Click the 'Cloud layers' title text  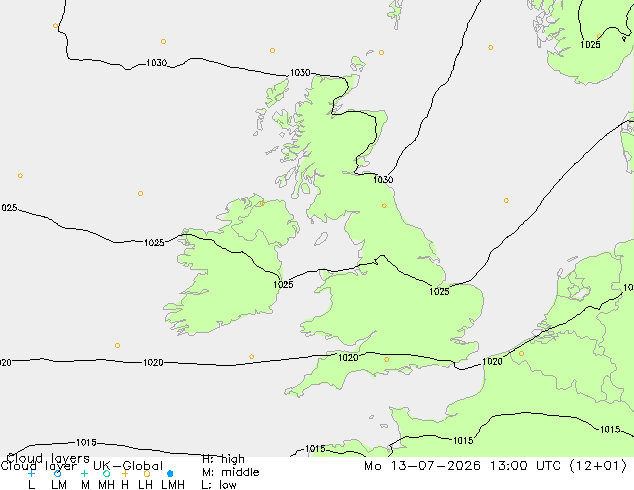pyautogui.click(x=48, y=458)
